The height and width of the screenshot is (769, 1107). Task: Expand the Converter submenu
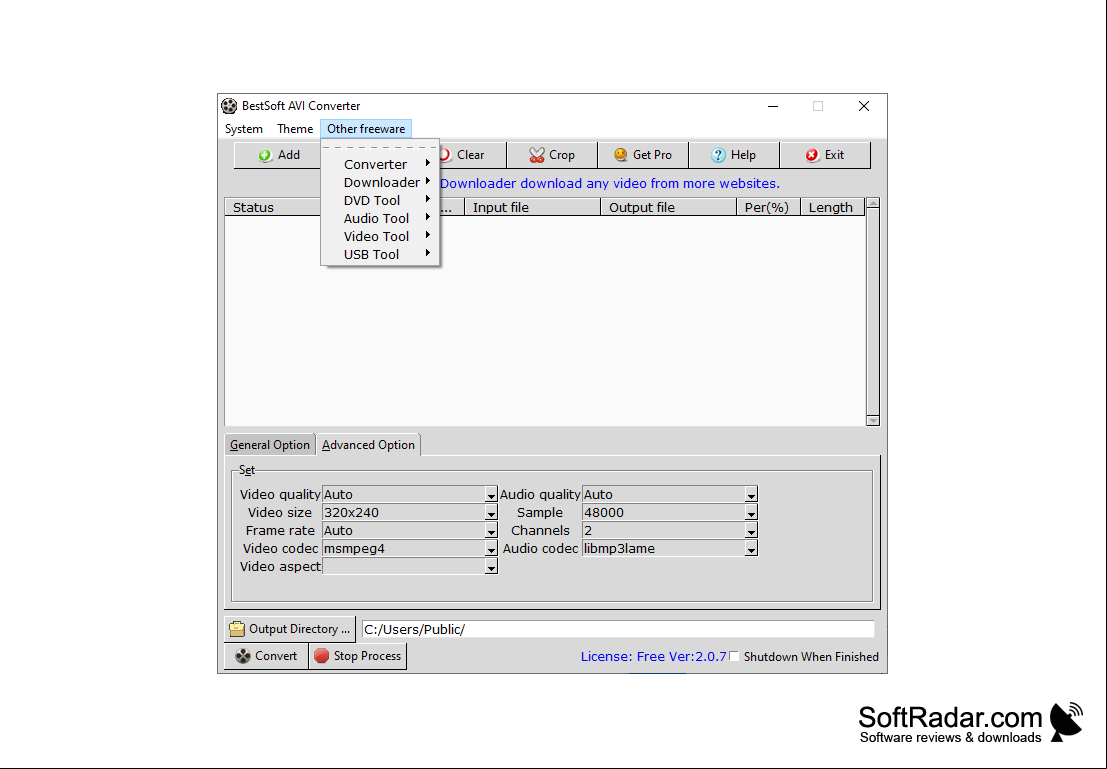tap(380, 165)
